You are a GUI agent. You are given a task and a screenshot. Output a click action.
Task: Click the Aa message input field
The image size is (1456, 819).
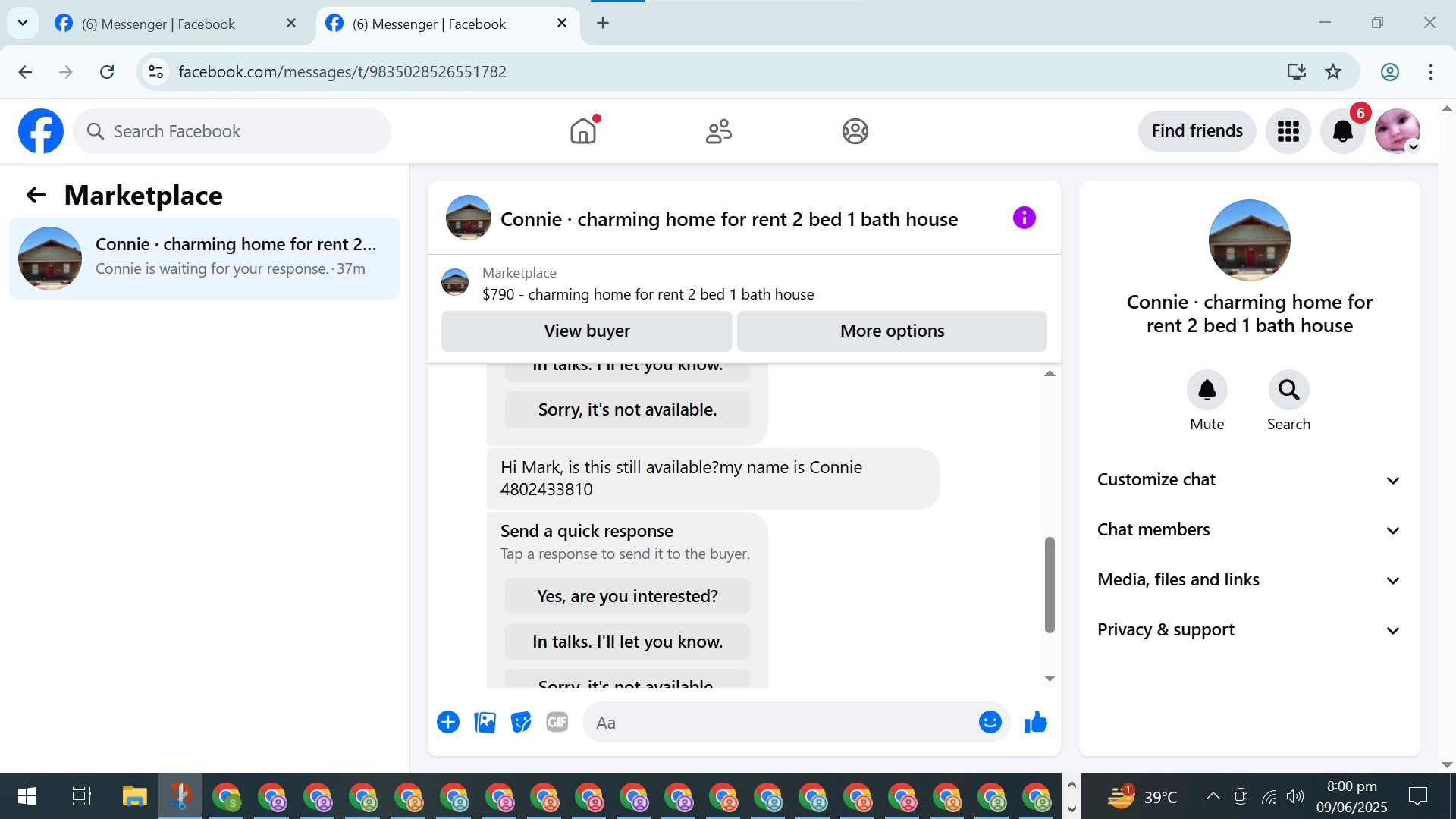(x=781, y=723)
